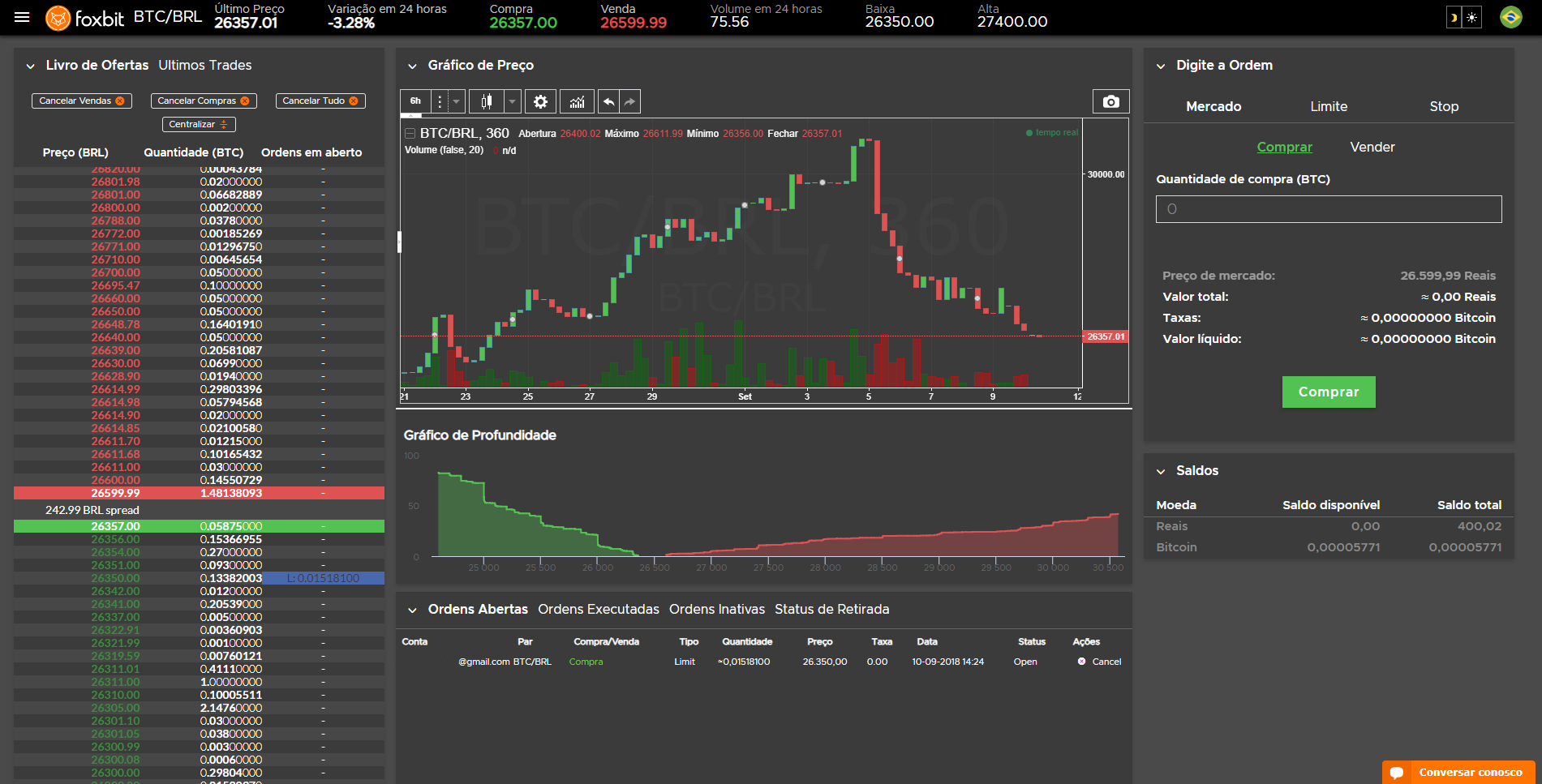Image resolution: width=1542 pixels, height=784 pixels.
Task: Collapse Gráfico de Preço panel chevron
Action: 412,66
